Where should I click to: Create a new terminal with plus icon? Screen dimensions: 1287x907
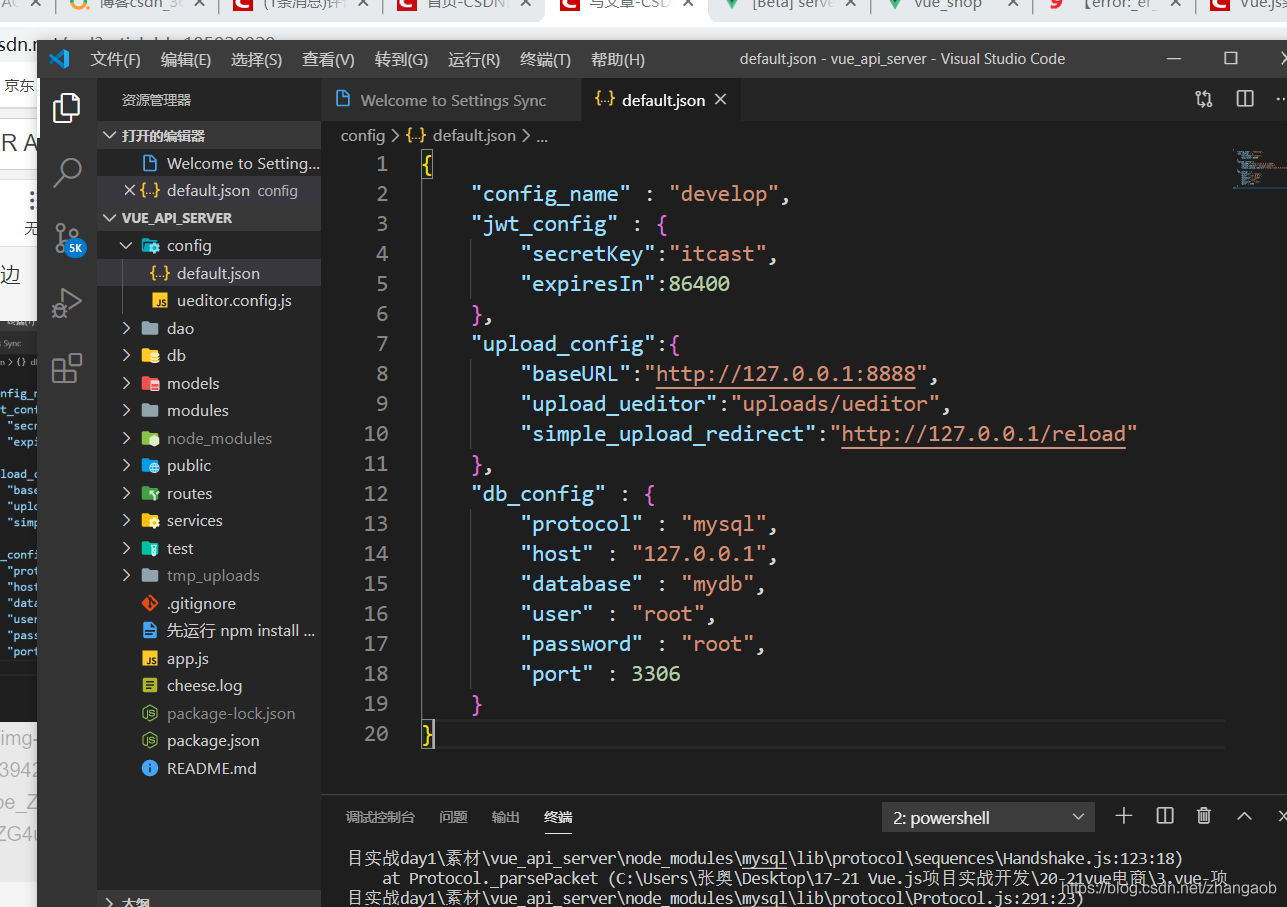(1124, 816)
